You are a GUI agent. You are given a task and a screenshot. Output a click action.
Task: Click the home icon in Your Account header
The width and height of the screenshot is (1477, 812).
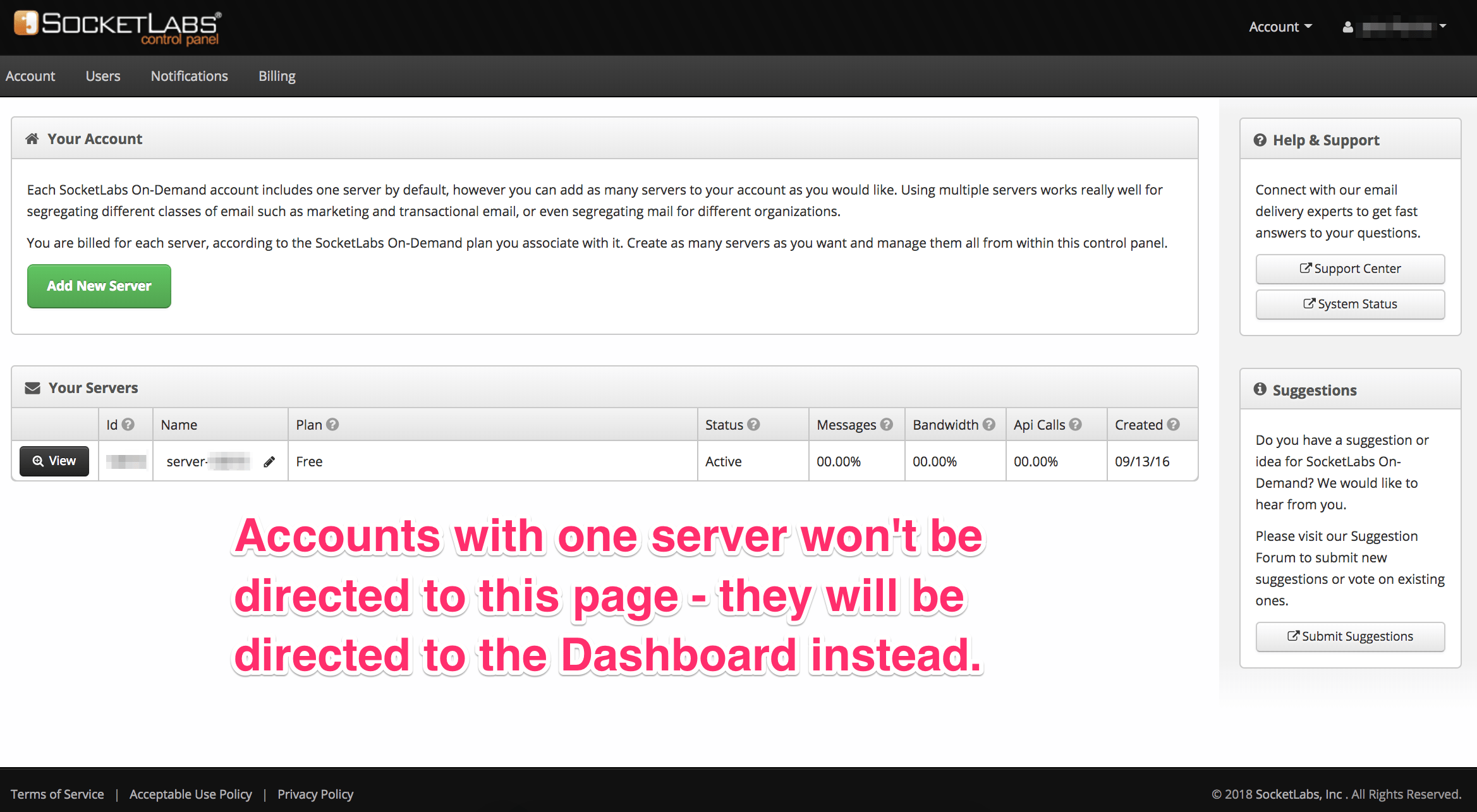coord(32,138)
